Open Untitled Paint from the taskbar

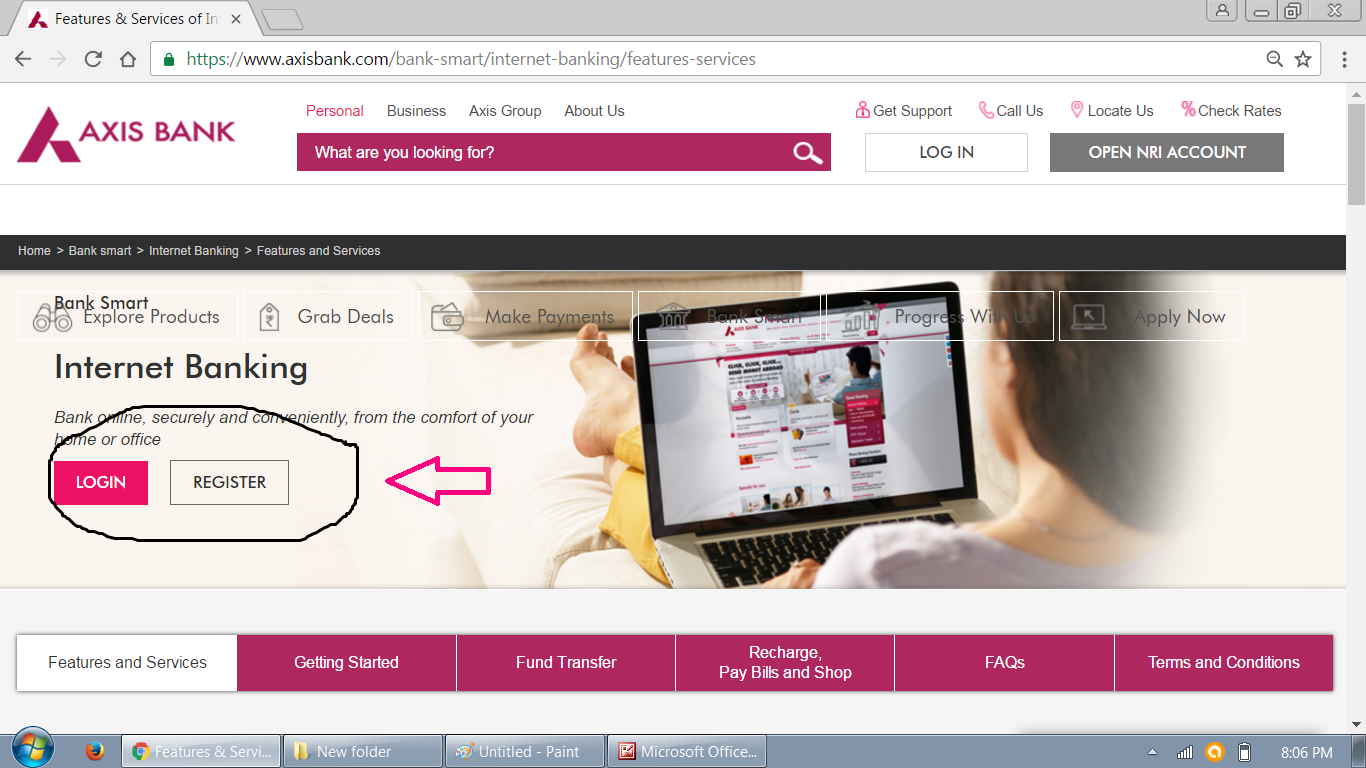coord(524,750)
